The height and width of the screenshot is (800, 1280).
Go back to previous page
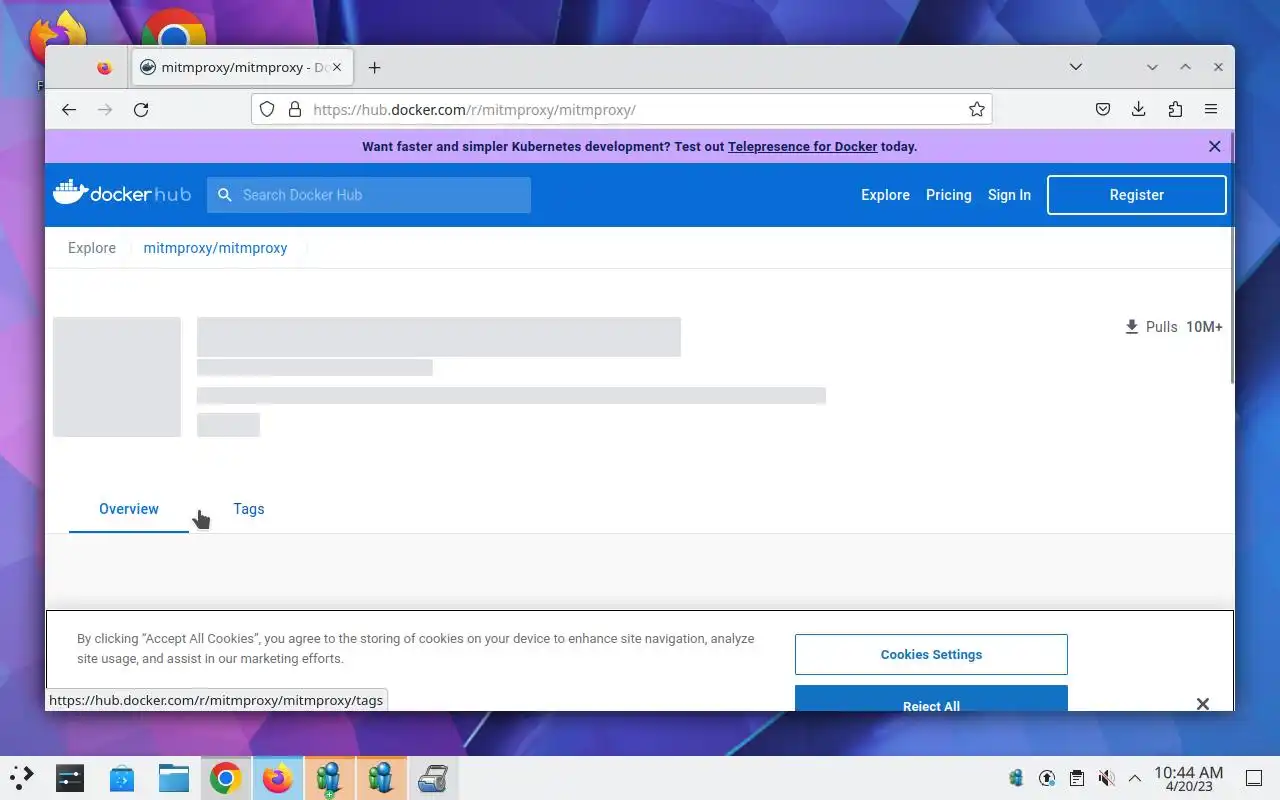[x=69, y=110]
